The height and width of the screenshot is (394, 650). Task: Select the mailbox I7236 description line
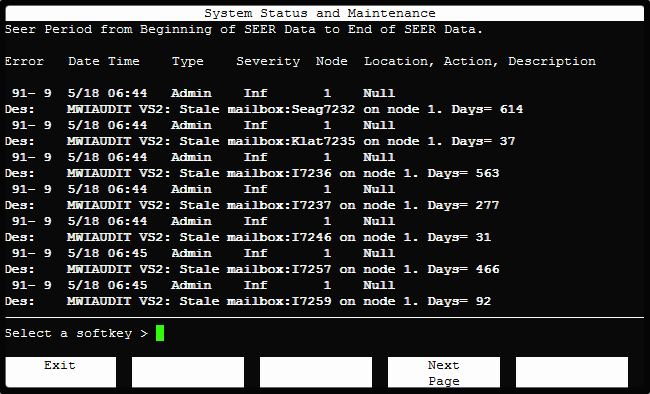pyautogui.click(x=252, y=173)
